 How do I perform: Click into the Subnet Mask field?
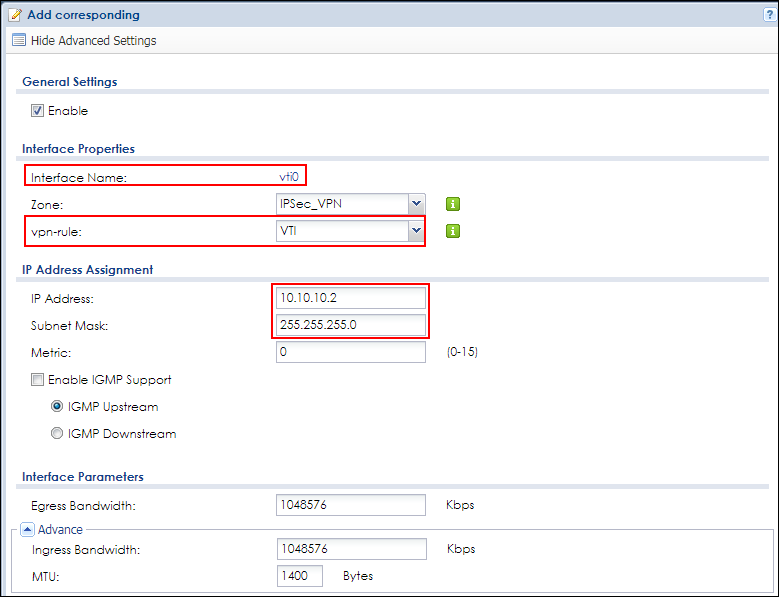(350, 325)
